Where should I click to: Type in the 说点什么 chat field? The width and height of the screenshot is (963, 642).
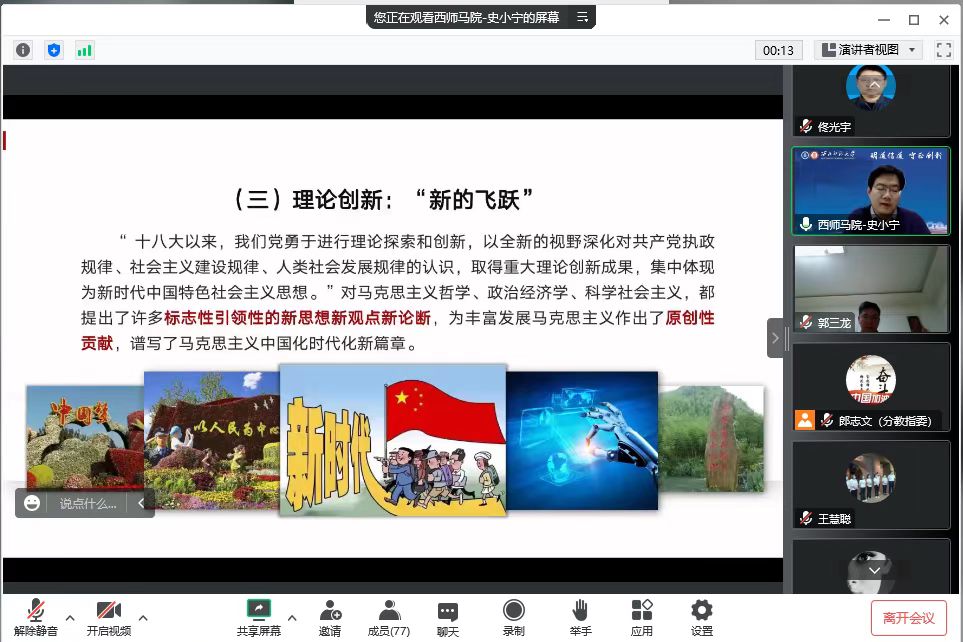(88, 504)
